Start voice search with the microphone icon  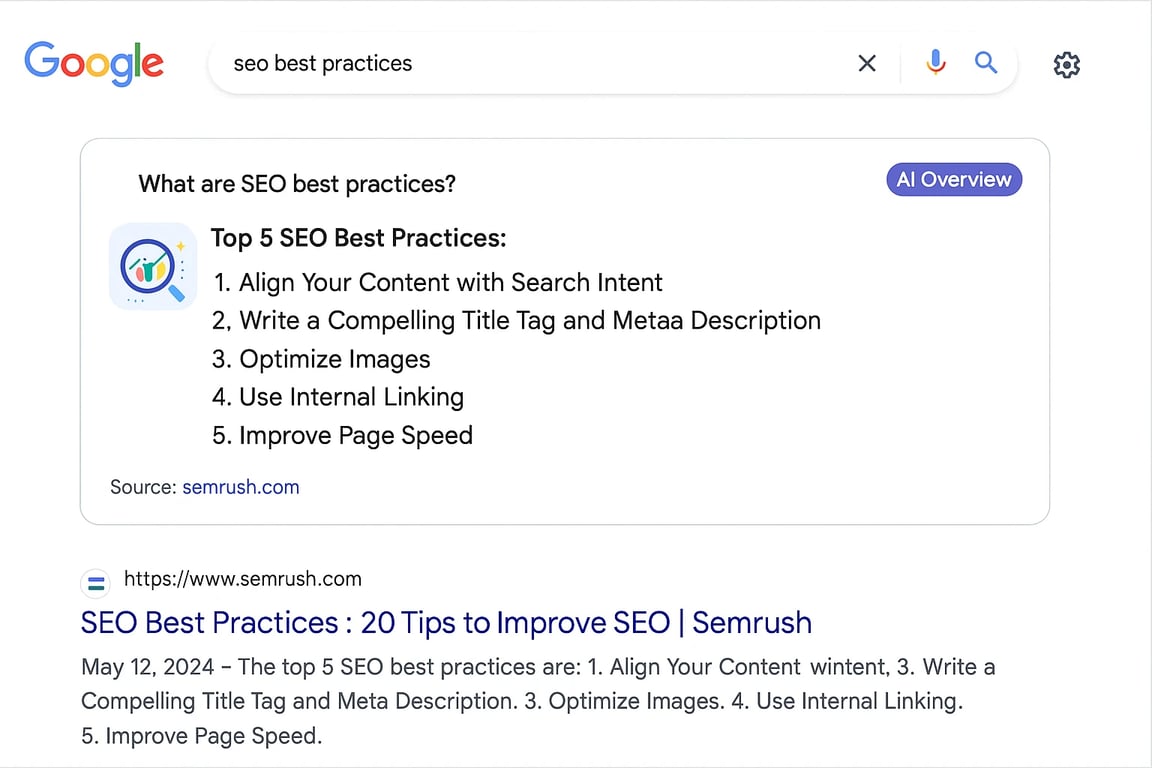936,64
